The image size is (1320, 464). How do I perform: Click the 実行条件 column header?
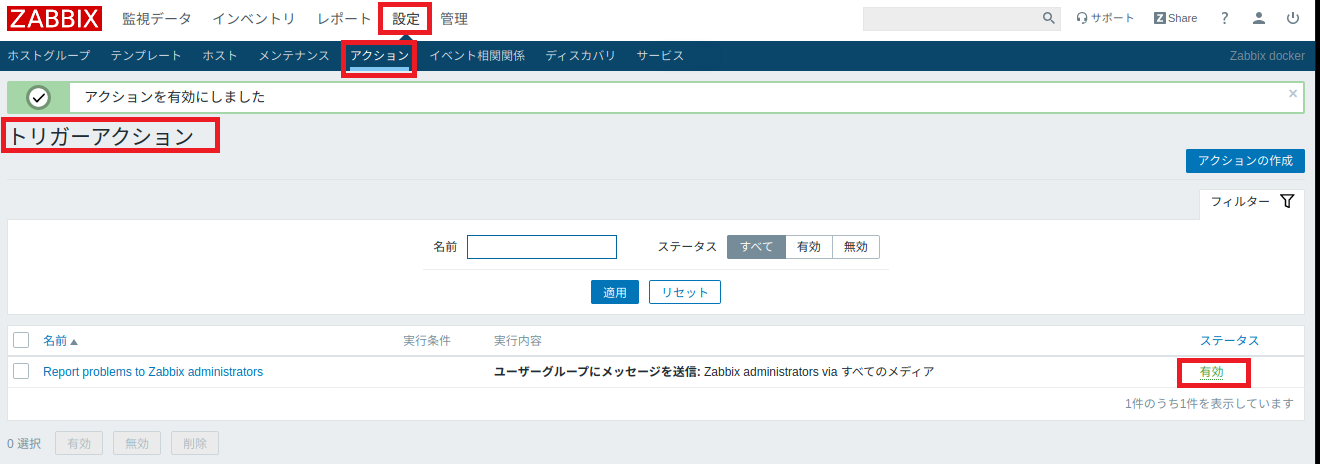427,341
